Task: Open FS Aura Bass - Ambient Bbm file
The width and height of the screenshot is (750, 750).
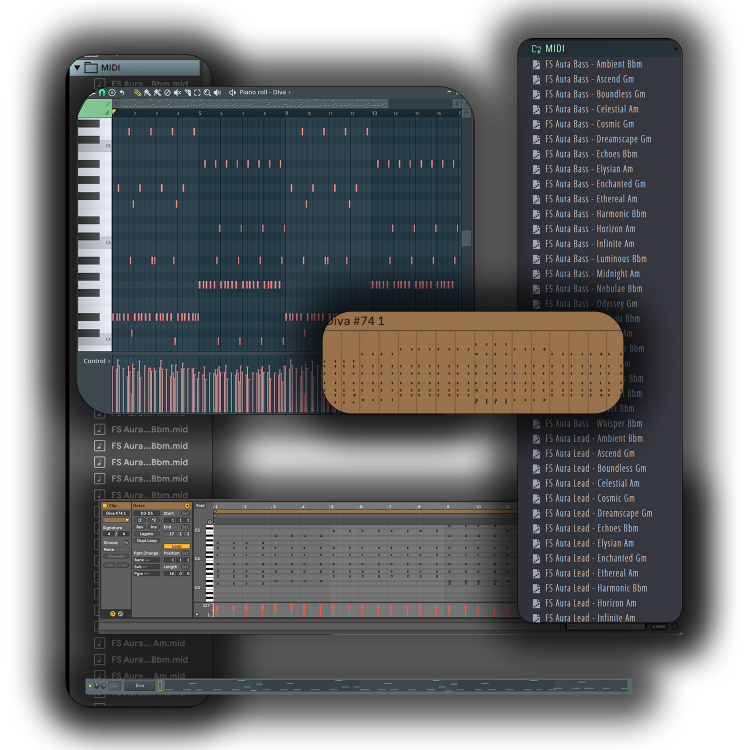Action: (x=593, y=64)
